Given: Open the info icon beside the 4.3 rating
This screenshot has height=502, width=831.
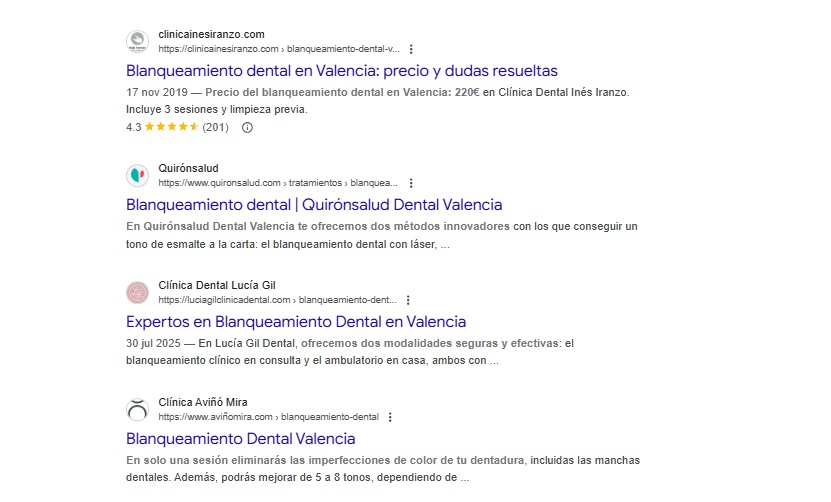Looking at the screenshot, I should [248, 127].
